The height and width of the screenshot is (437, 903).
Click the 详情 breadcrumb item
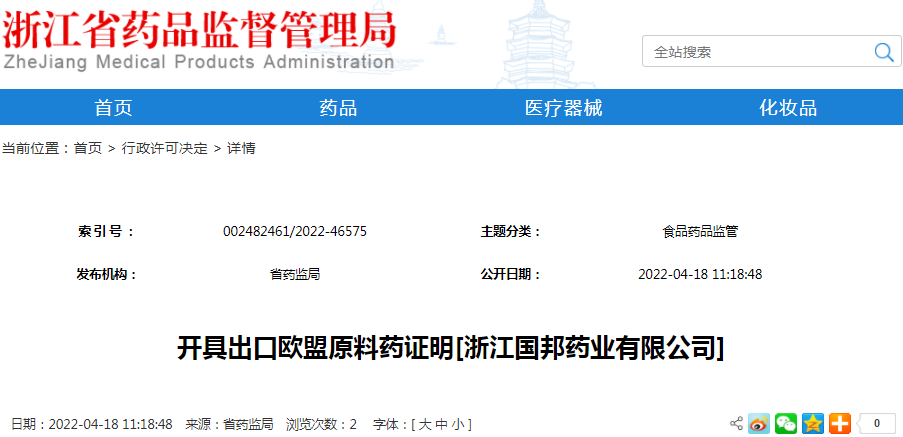click(x=241, y=149)
